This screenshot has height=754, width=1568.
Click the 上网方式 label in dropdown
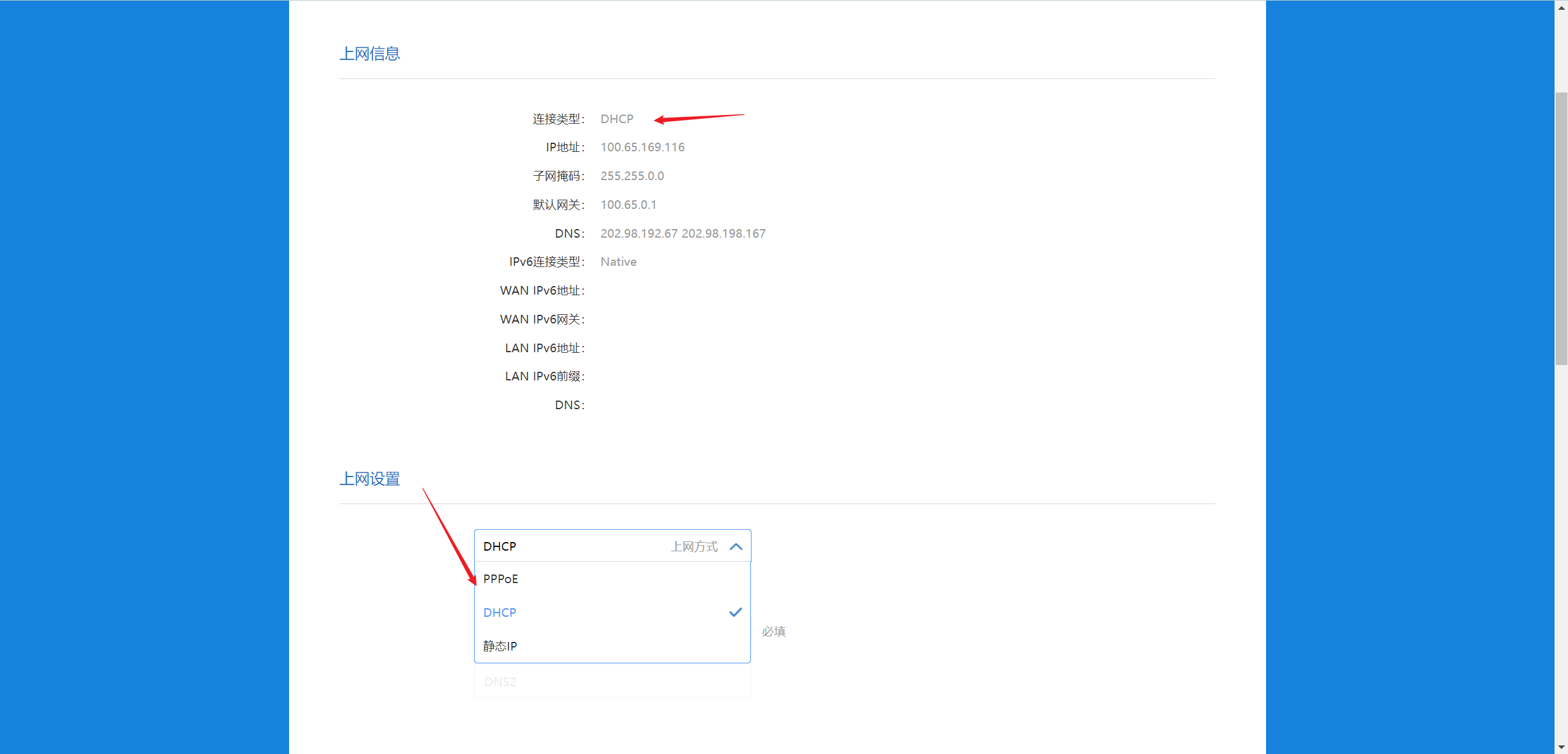tap(694, 546)
